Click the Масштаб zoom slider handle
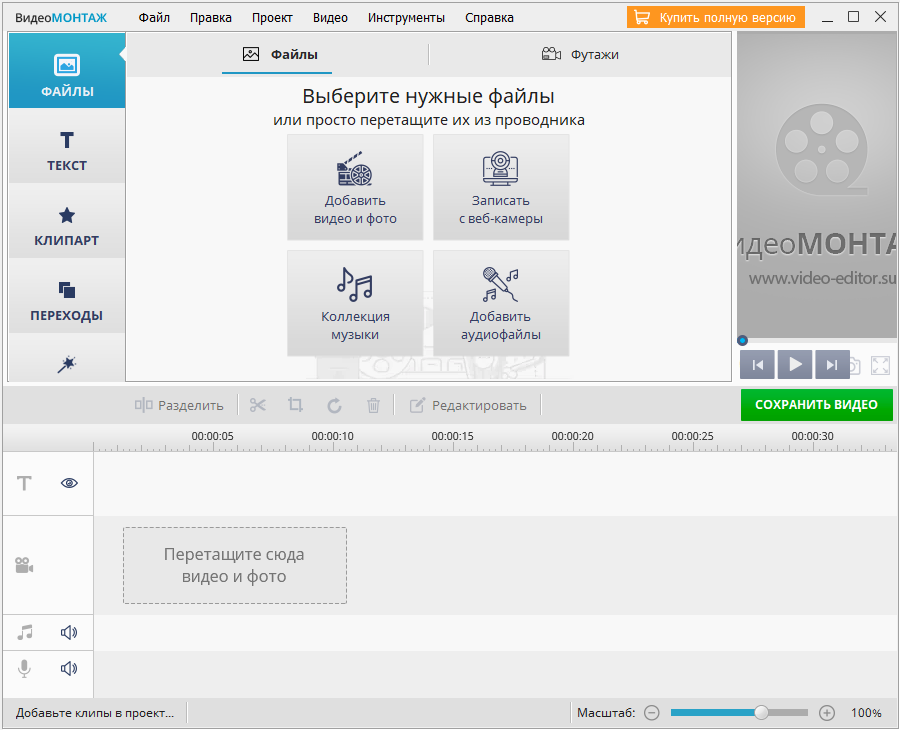Screen dimensions: 900x730 pos(761,713)
